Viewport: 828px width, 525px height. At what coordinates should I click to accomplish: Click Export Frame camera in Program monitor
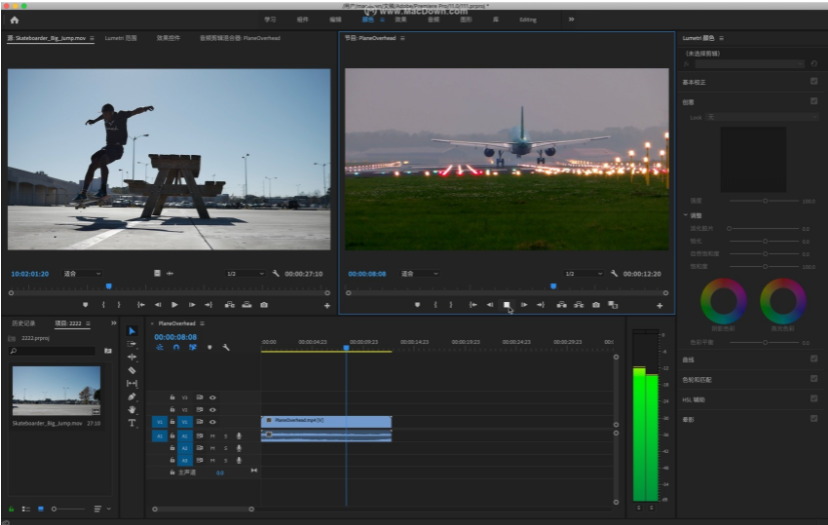point(596,305)
